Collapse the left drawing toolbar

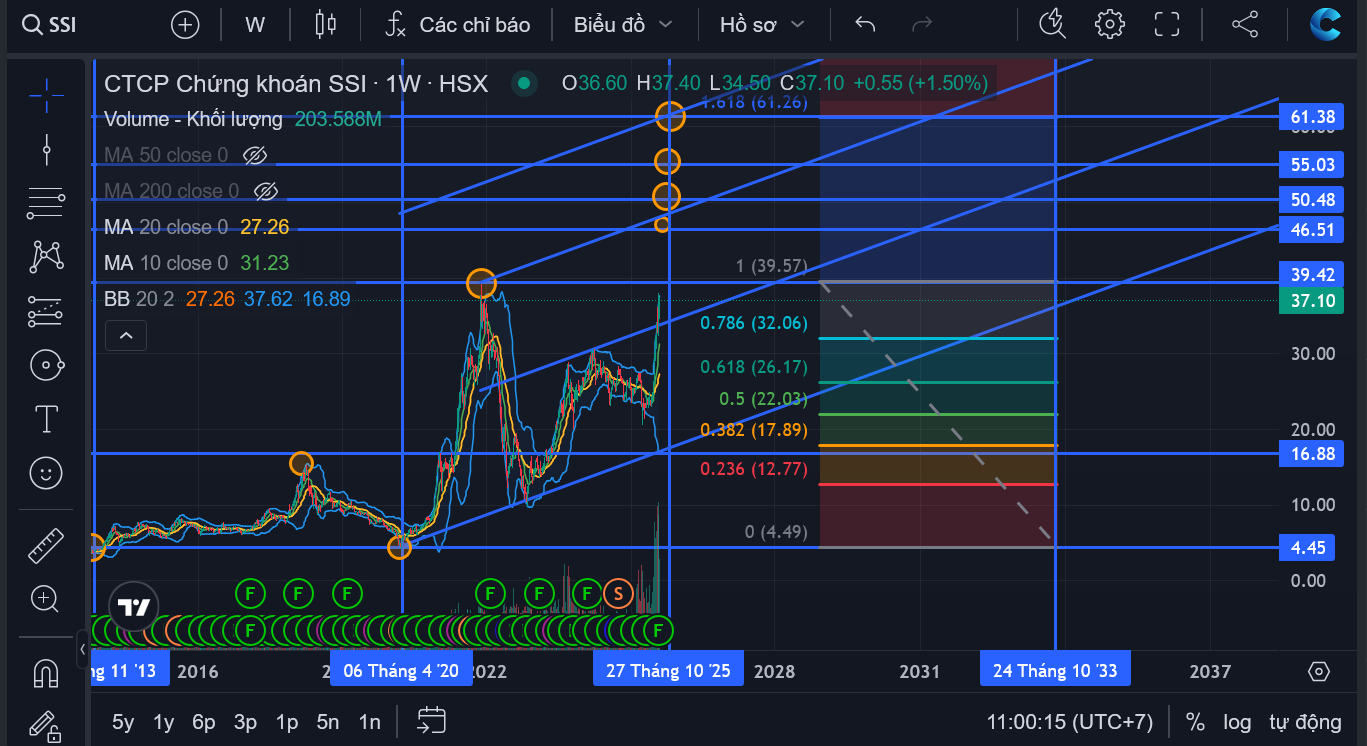pyautogui.click(x=83, y=650)
